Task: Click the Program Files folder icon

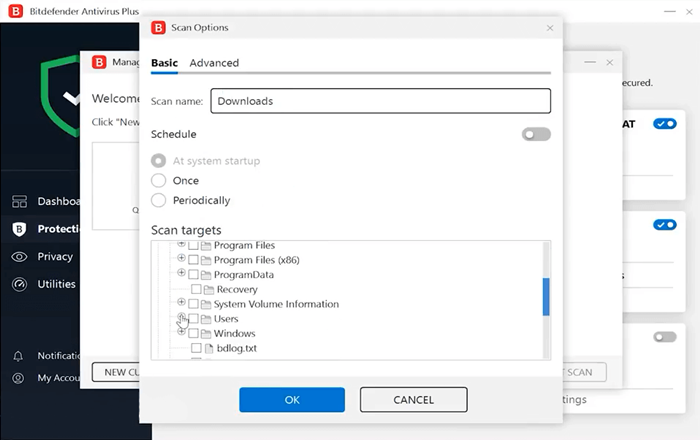Action: [206, 245]
